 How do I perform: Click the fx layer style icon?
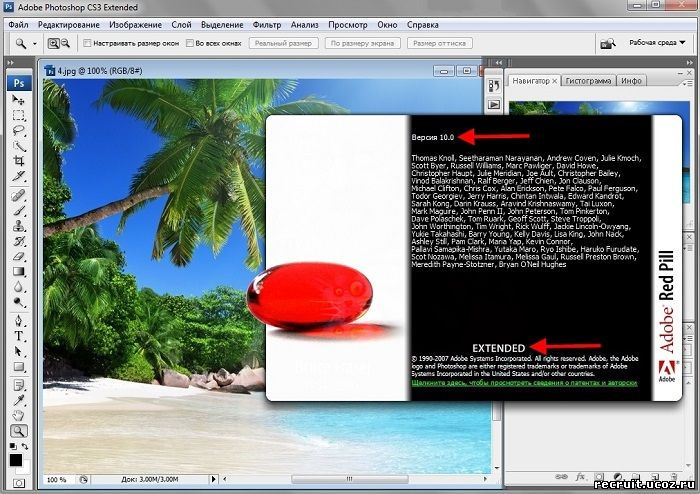580,477
